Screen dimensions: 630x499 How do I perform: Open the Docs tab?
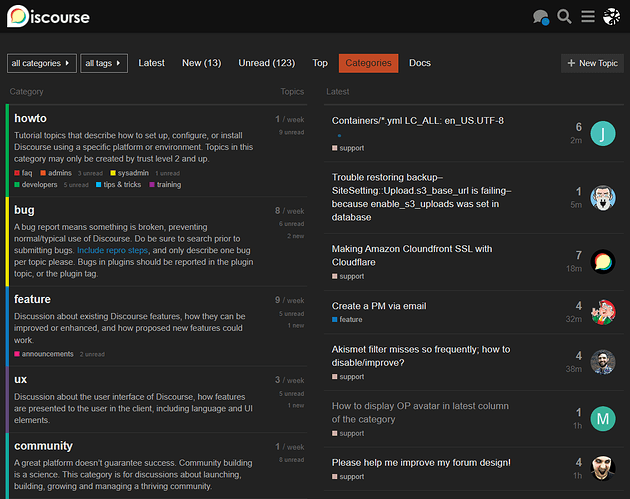coord(420,63)
